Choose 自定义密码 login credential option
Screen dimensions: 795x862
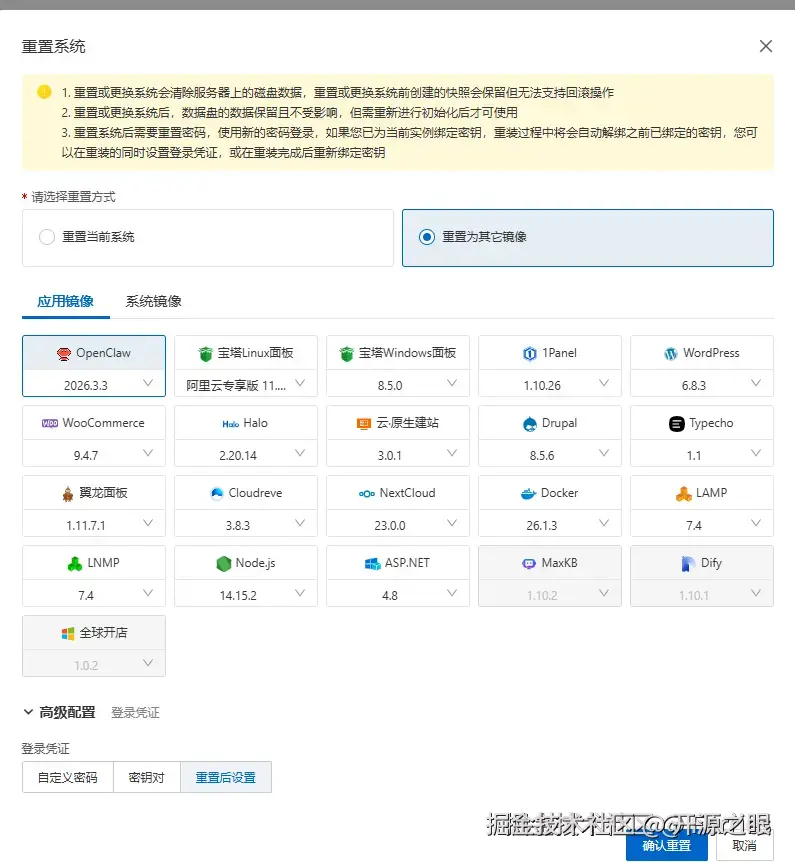click(68, 777)
